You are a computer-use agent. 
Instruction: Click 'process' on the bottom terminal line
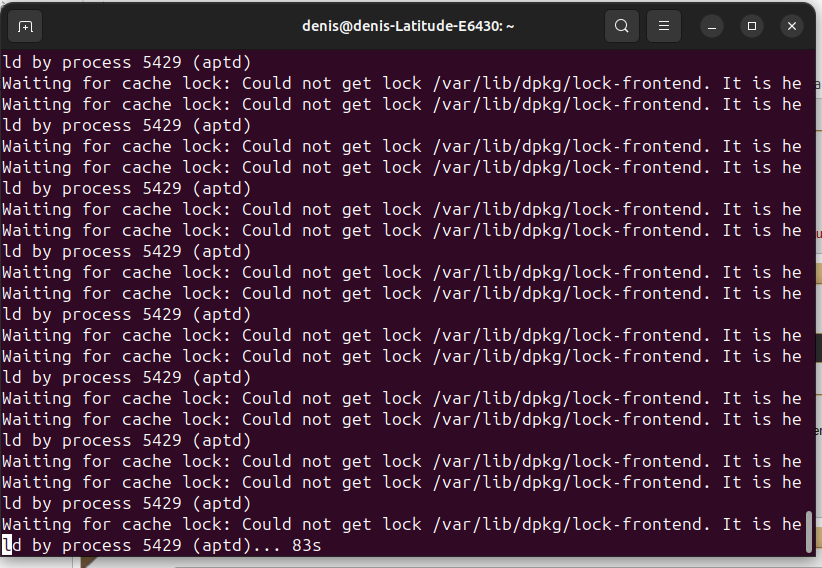coord(96,546)
